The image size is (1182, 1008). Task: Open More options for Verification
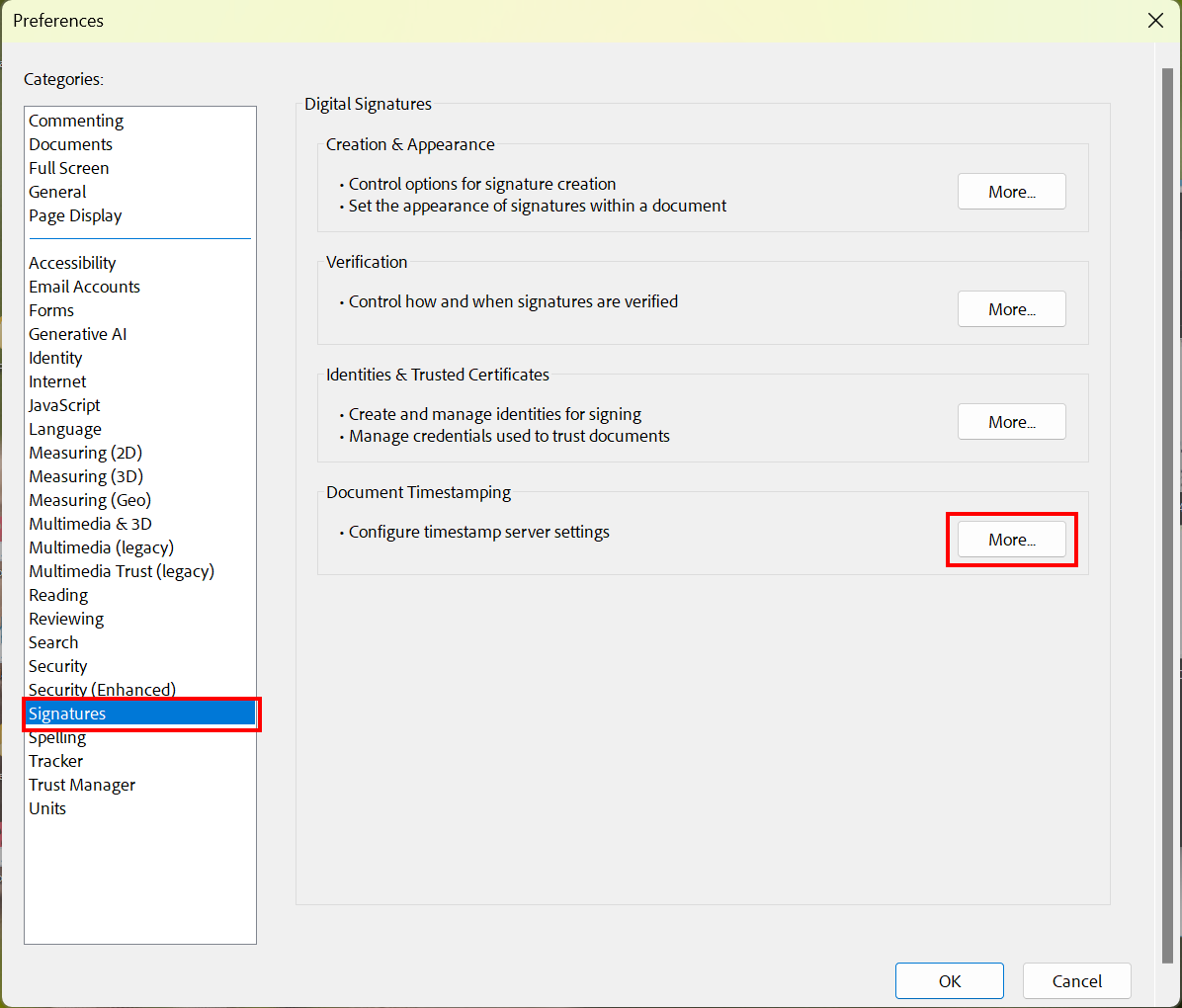click(x=1011, y=308)
